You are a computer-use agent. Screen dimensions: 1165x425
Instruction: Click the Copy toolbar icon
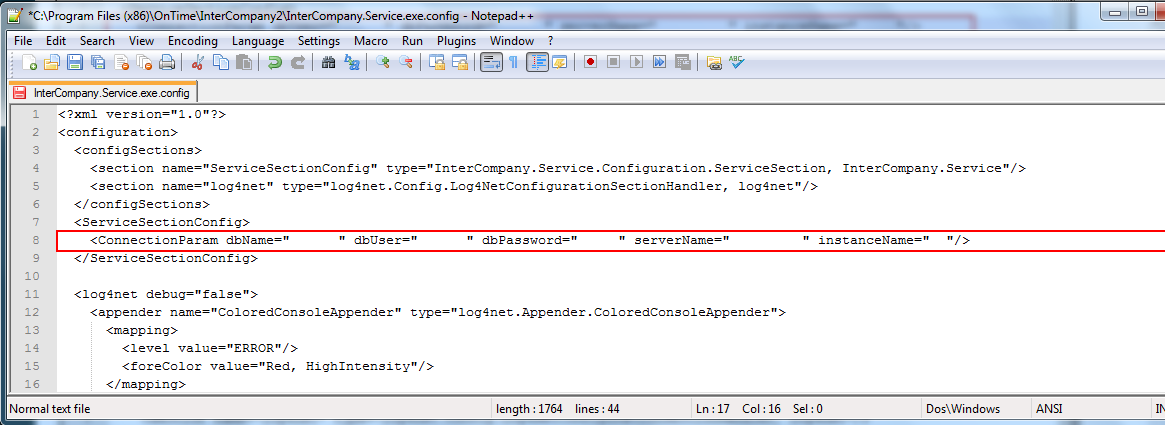click(221, 63)
